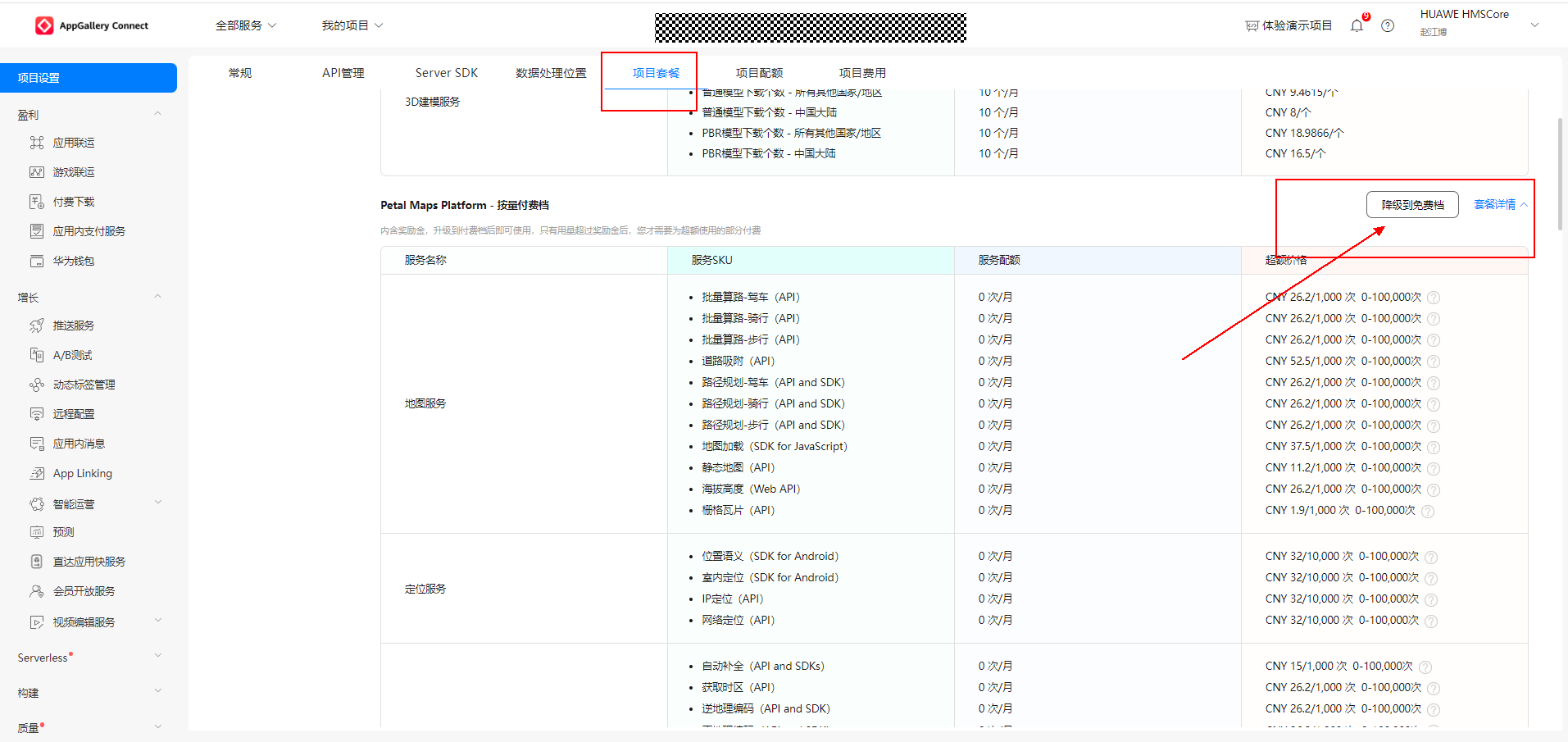Open the help question mark icon

tap(1388, 25)
